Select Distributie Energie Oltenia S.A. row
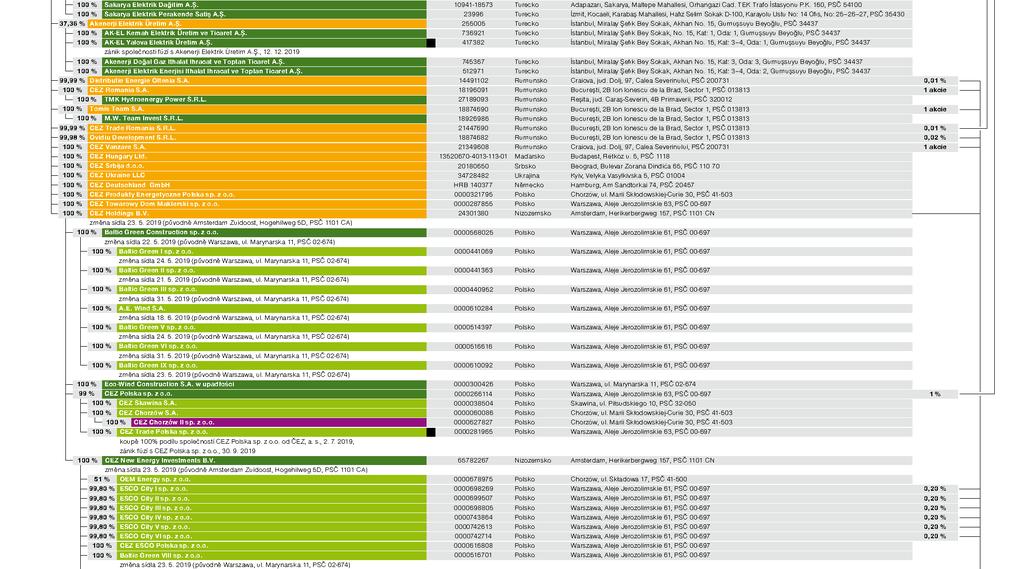 257,80
